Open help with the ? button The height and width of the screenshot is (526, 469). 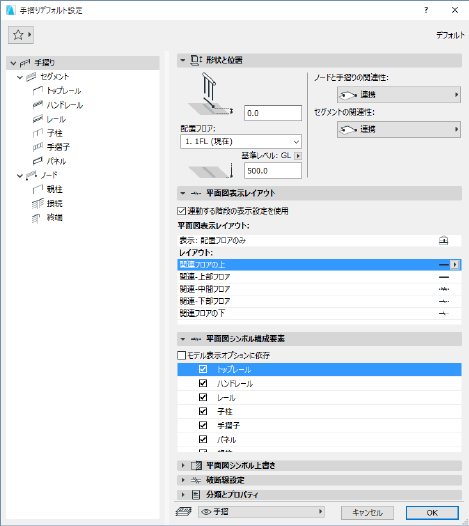click(426, 10)
